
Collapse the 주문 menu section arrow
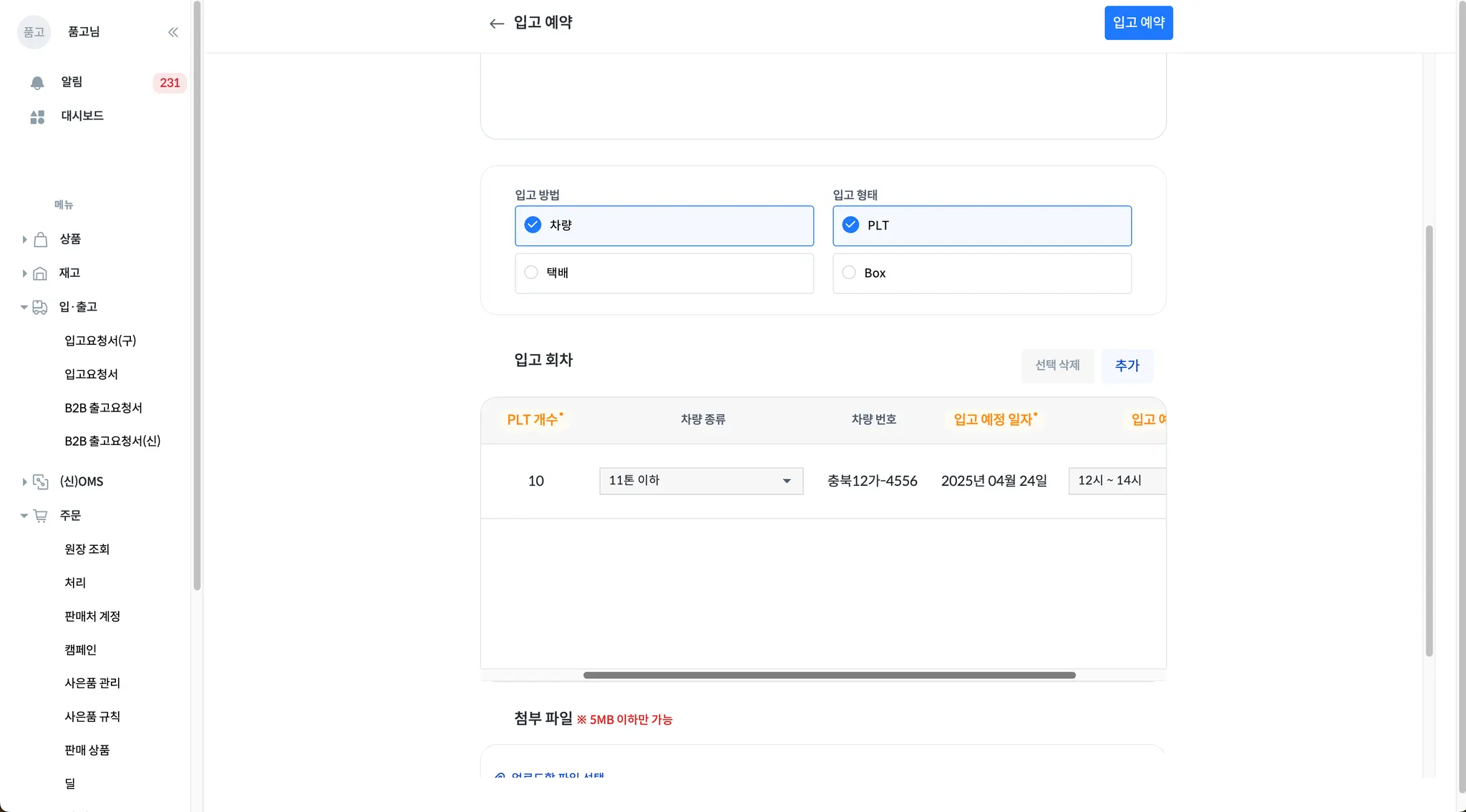click(x=24, y=516)
